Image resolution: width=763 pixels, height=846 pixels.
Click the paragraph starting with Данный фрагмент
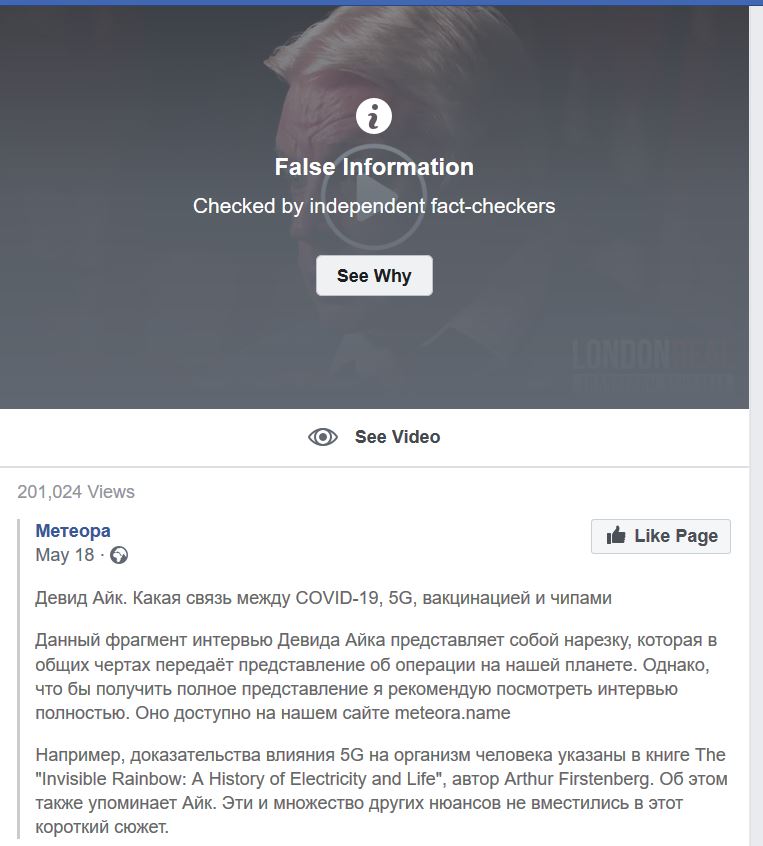(x=370, y=676)
